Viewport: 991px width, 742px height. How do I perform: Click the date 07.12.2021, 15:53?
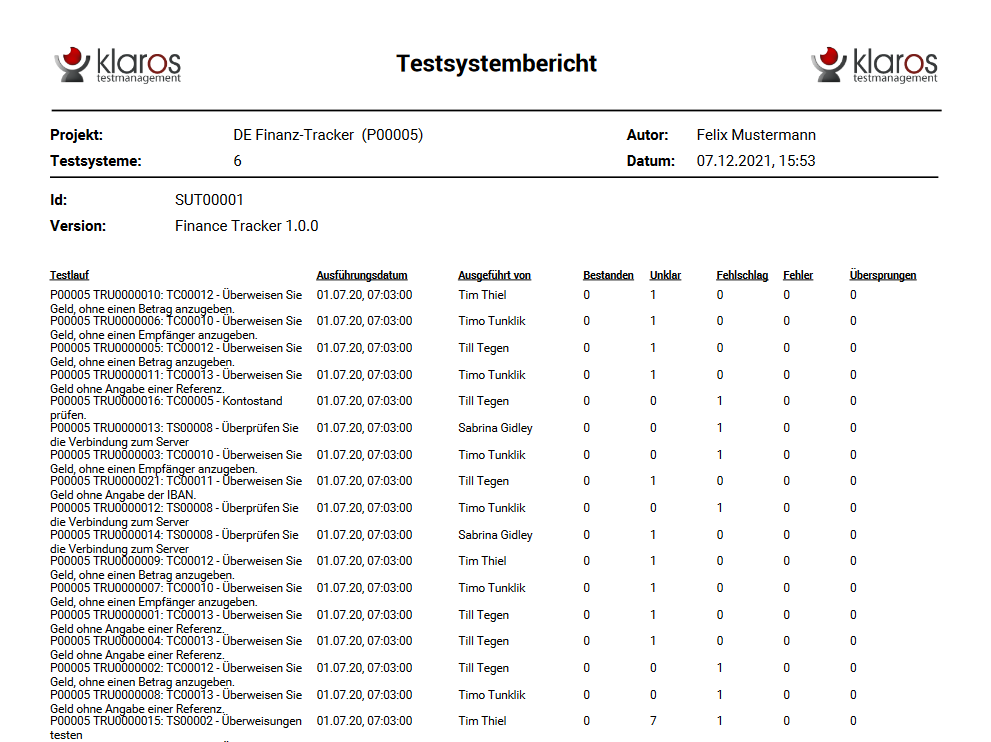pyautogui.click(x=756, y=161)
